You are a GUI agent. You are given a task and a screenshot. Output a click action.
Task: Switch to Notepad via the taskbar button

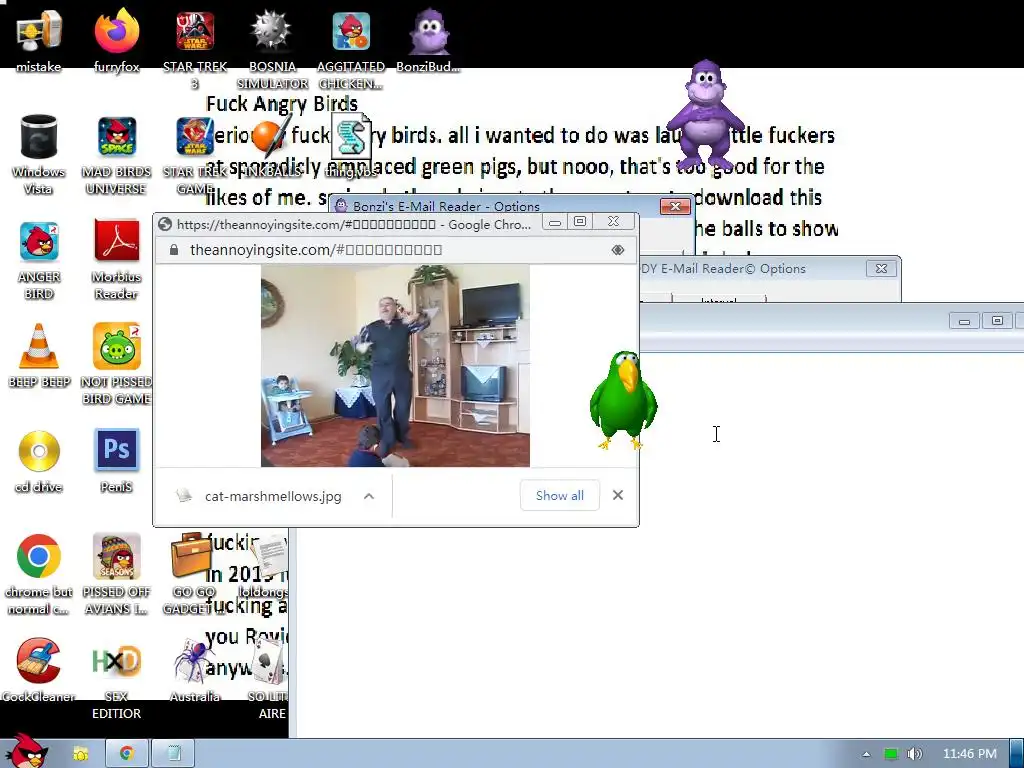pyautogui.click(x=173, y=754)
